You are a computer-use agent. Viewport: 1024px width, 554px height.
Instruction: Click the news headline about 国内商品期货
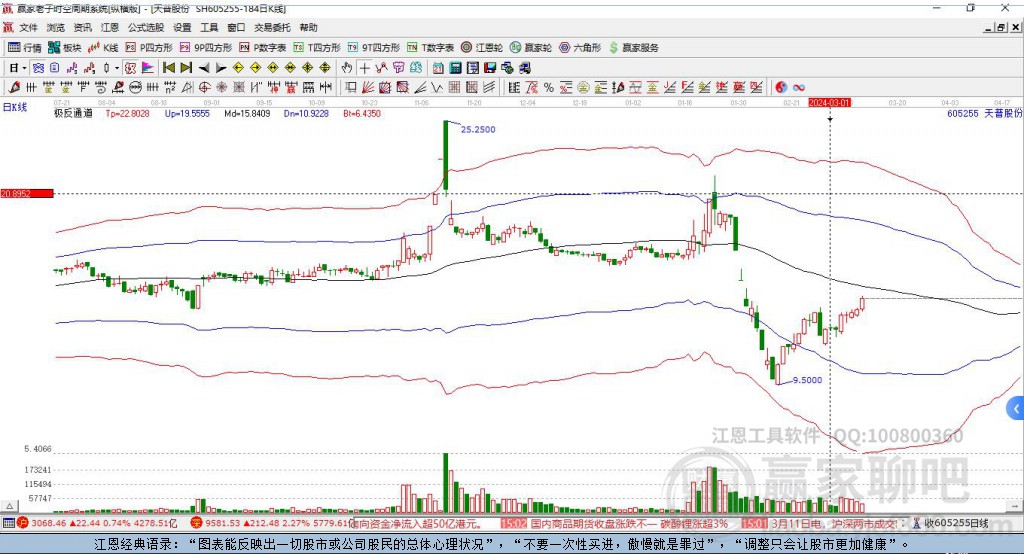(629, 523)
